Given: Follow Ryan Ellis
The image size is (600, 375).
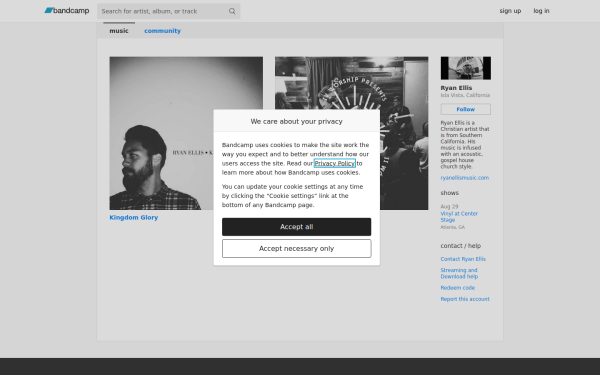Looking at the screenshot, I should 465,109.
